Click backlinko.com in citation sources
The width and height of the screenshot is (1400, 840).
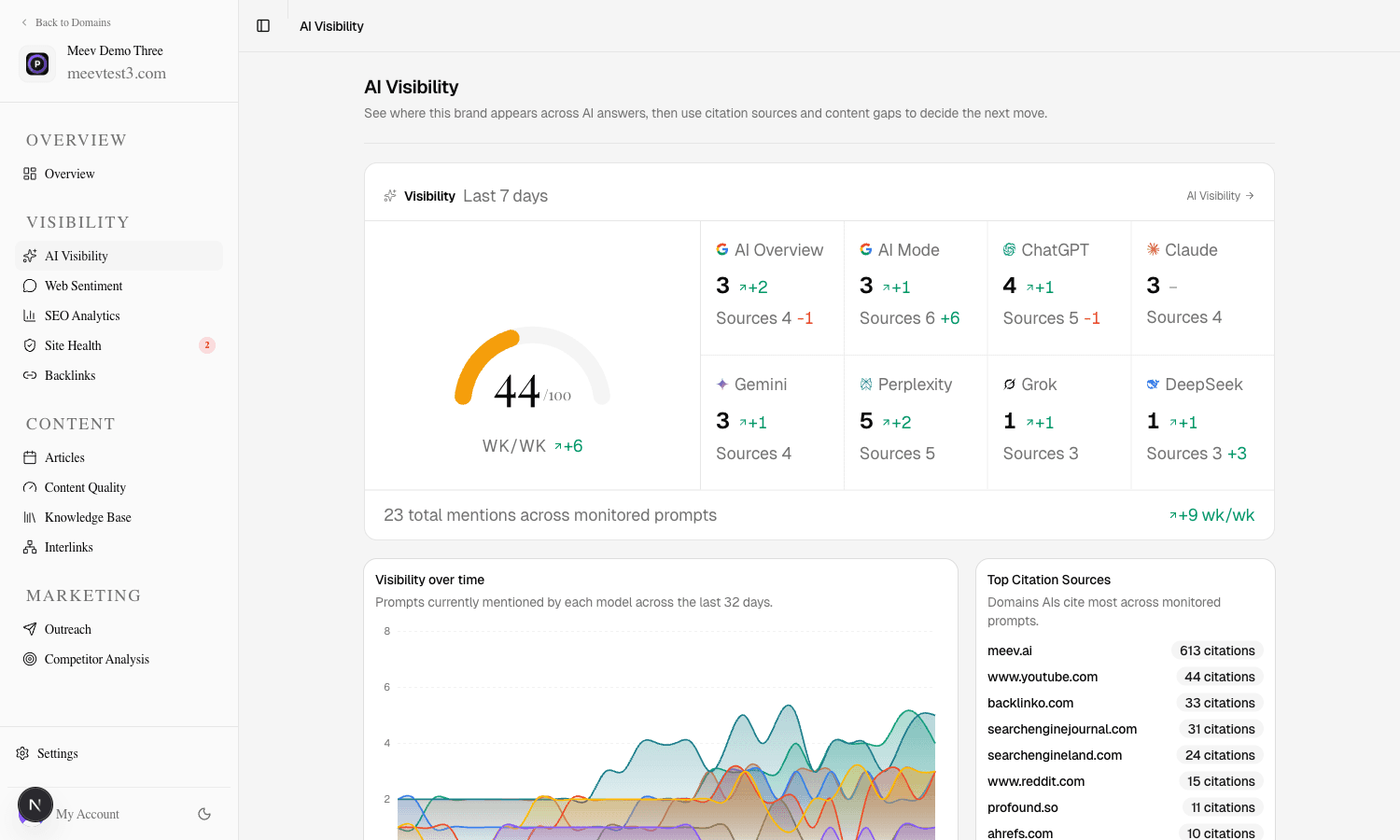[1030, 703]
